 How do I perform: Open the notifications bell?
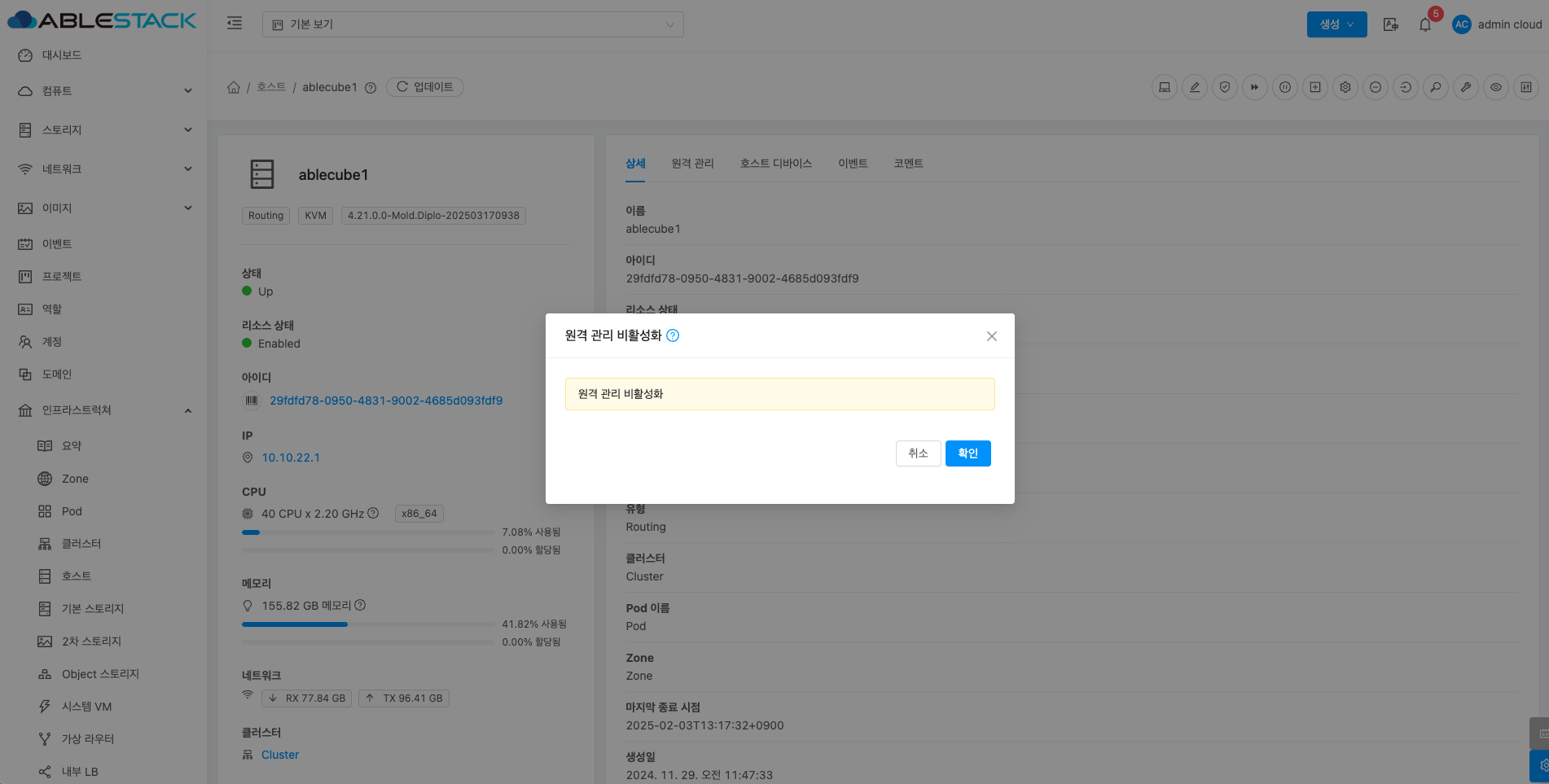pyautogui.click(x=1424, y=24)
